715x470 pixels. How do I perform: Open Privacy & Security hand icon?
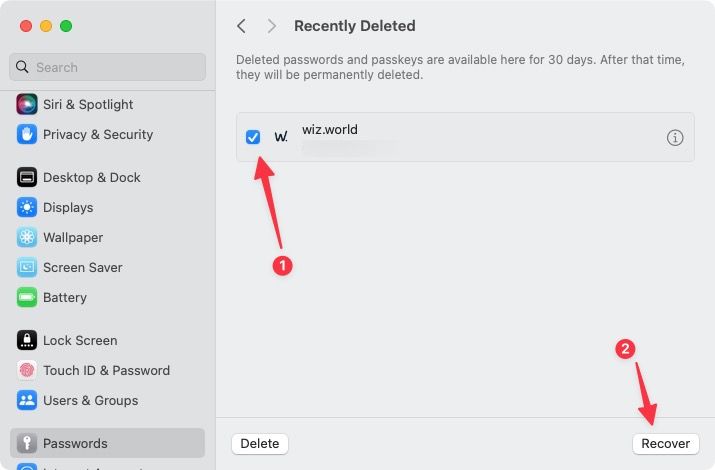coord(27,134)
